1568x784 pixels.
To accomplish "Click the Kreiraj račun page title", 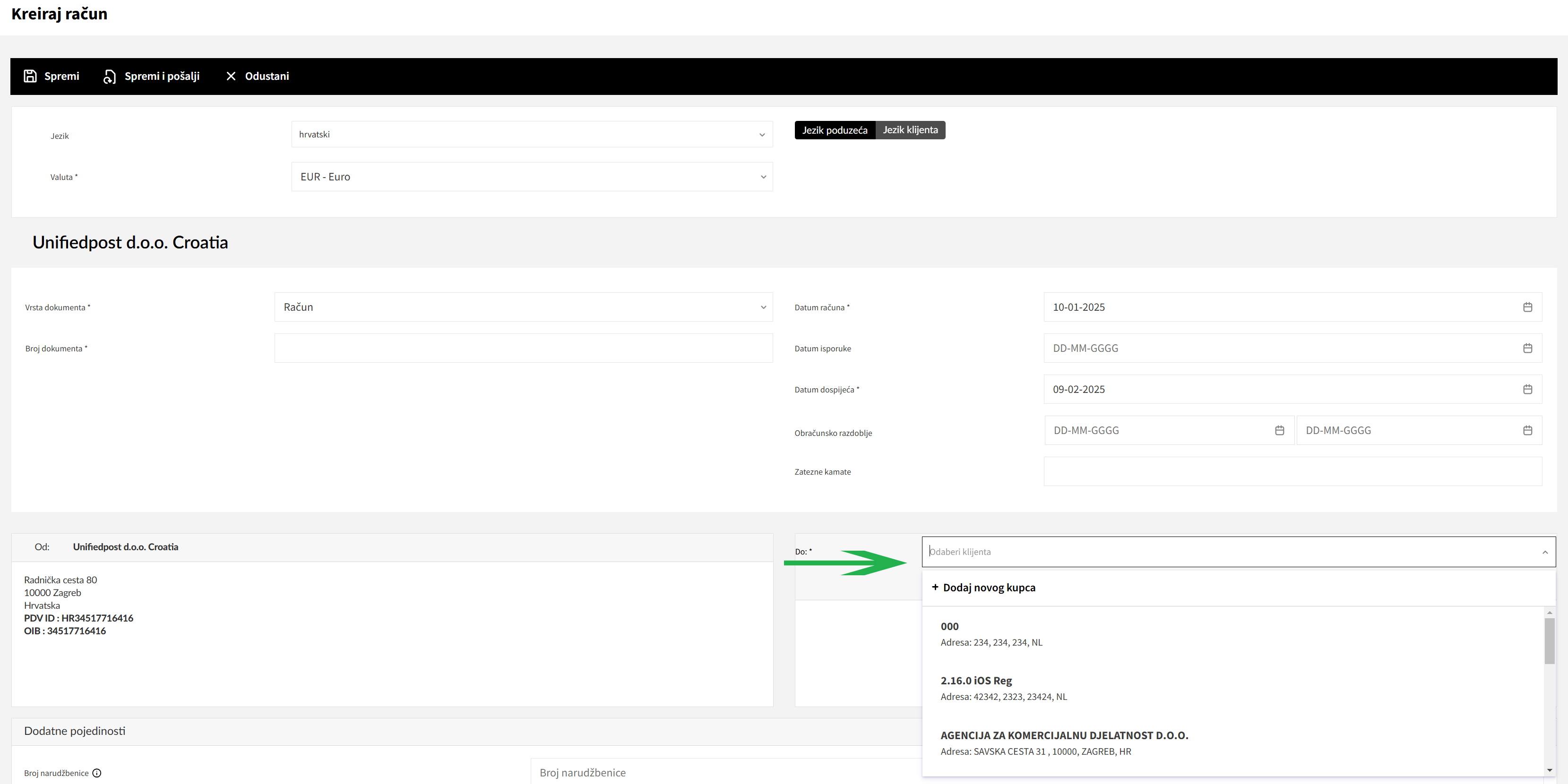I will point(59,14).
